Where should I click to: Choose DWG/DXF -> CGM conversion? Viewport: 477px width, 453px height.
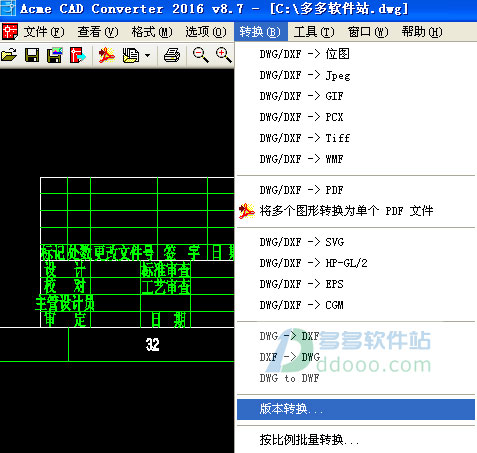pos(356,305)
